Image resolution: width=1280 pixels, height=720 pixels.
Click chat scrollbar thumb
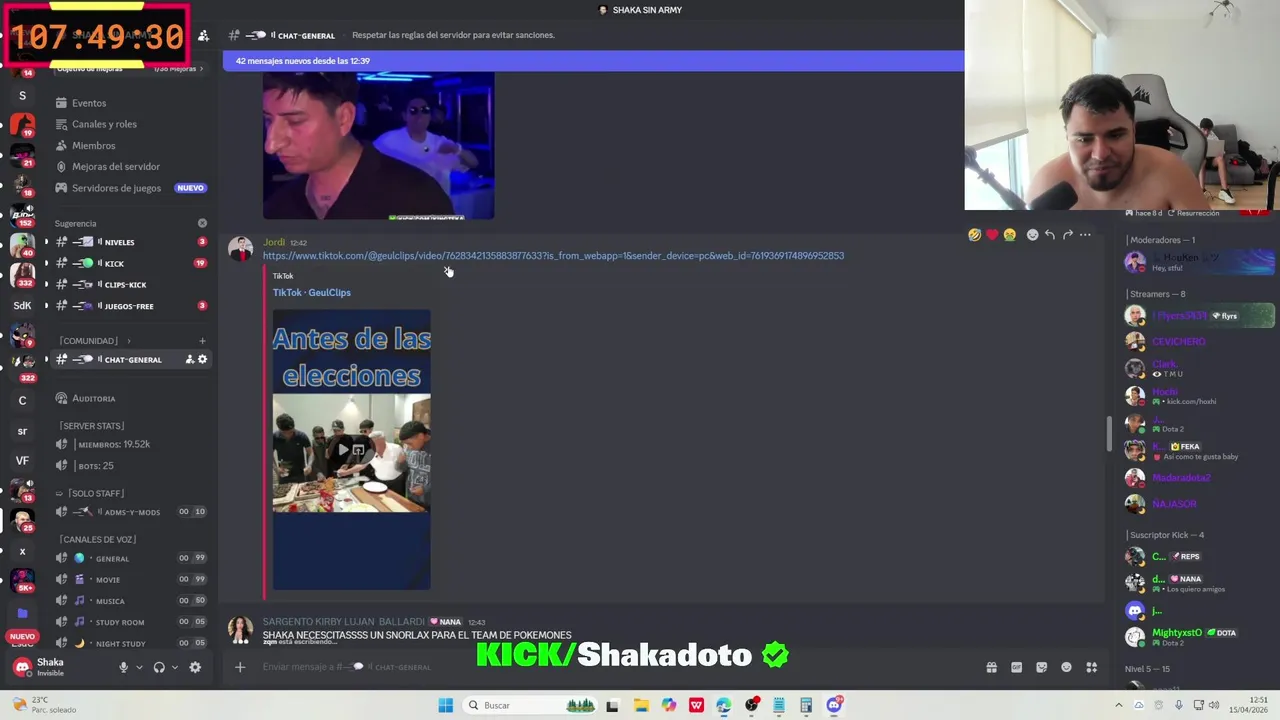[x=1108, y=433]
